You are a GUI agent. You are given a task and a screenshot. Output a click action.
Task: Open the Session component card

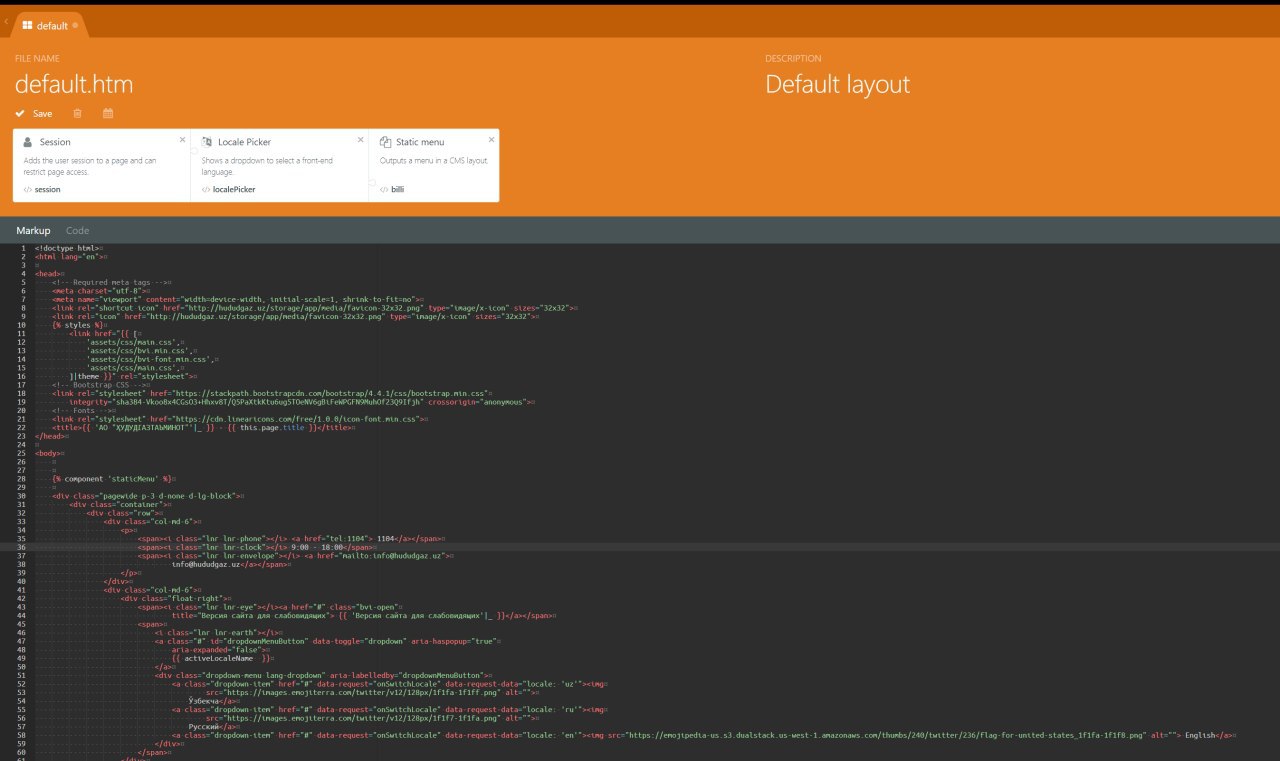click(x=101, y=165)
